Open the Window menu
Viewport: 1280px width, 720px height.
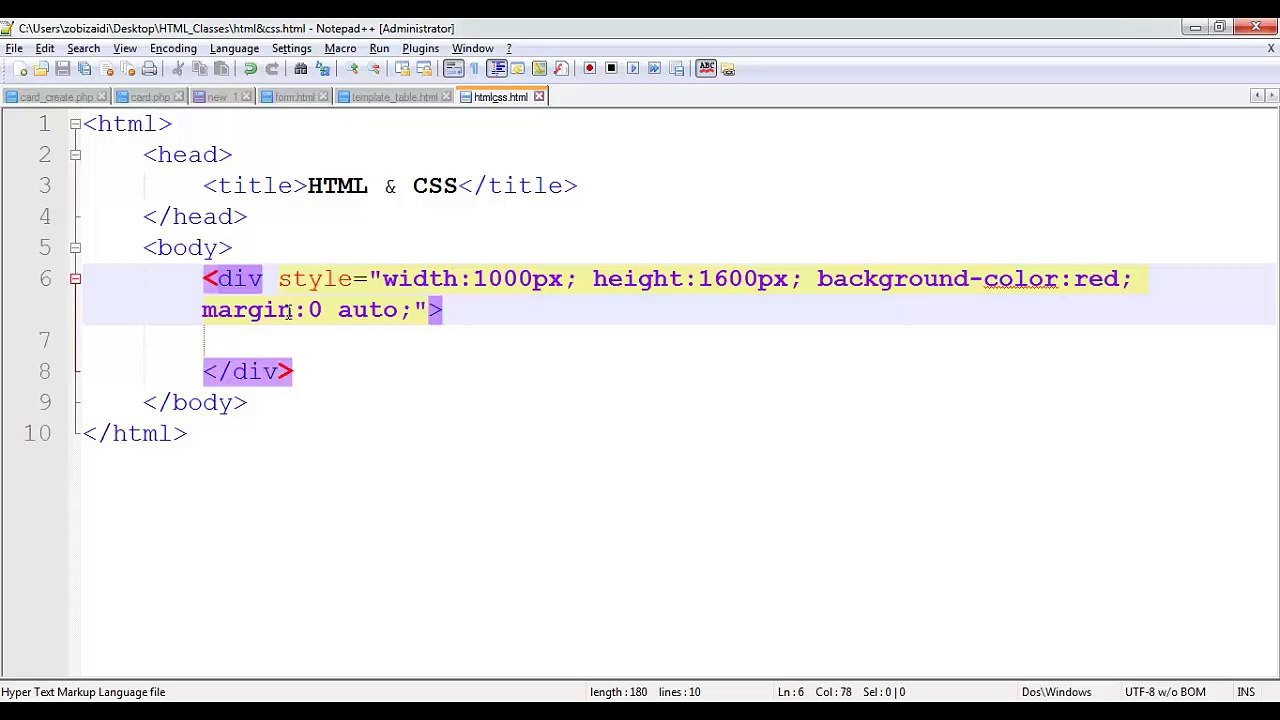472,48
